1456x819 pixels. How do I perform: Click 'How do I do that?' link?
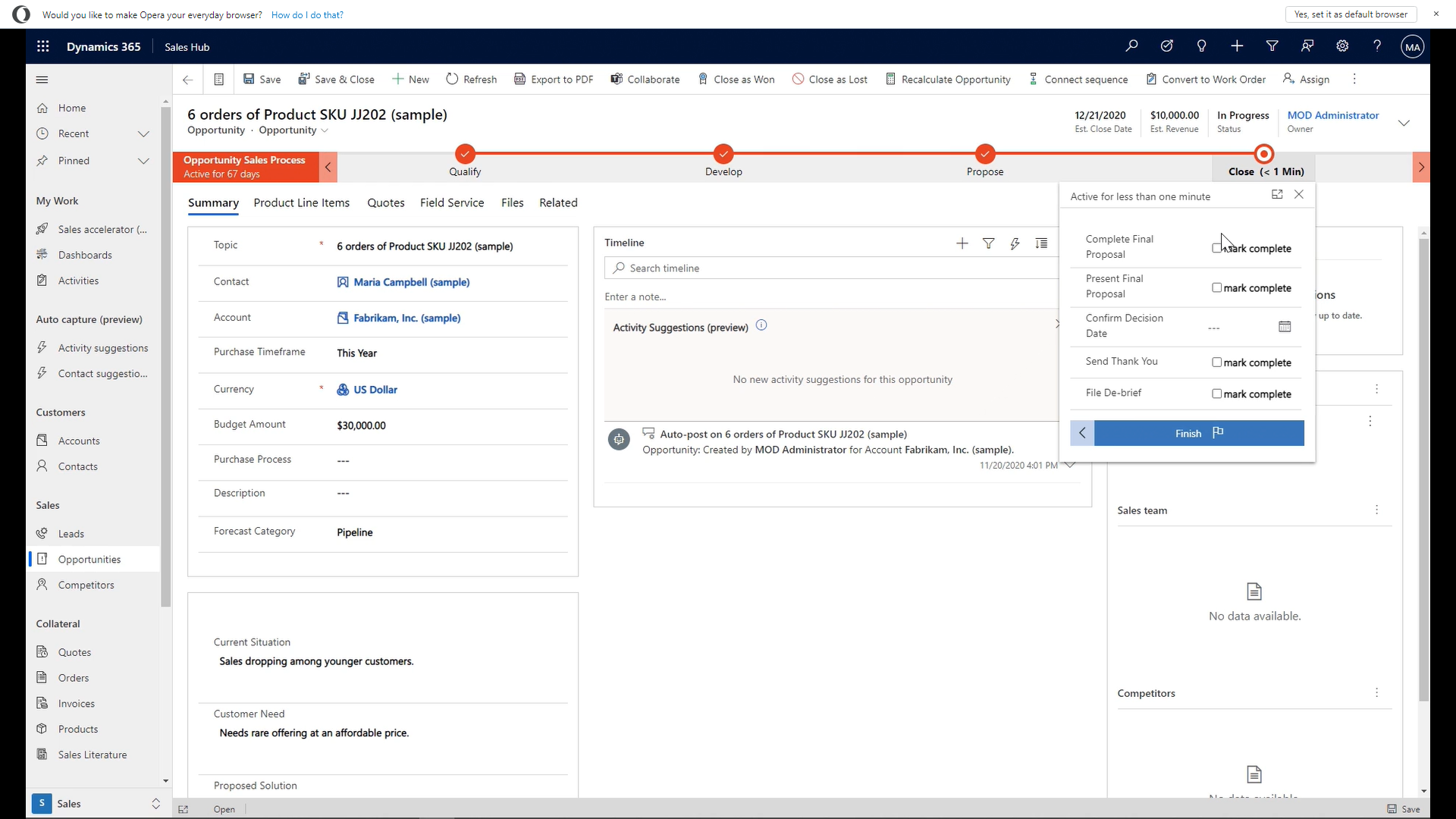click(307, 14)
